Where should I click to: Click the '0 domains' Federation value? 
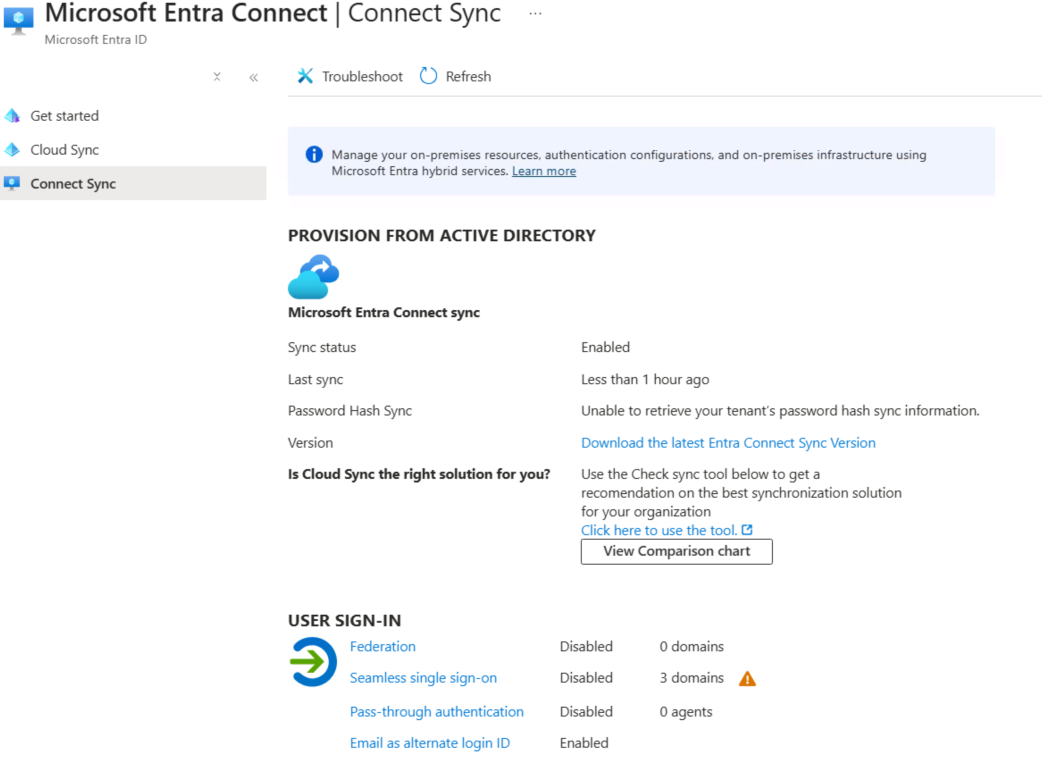coord(692,647)
